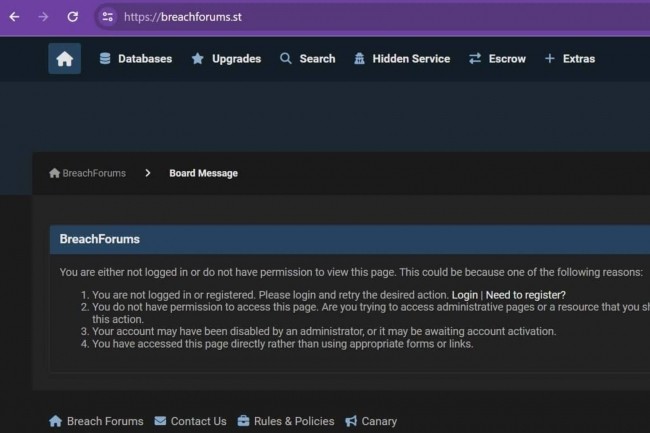Click the Search magnifier icon

coord(286,59)
